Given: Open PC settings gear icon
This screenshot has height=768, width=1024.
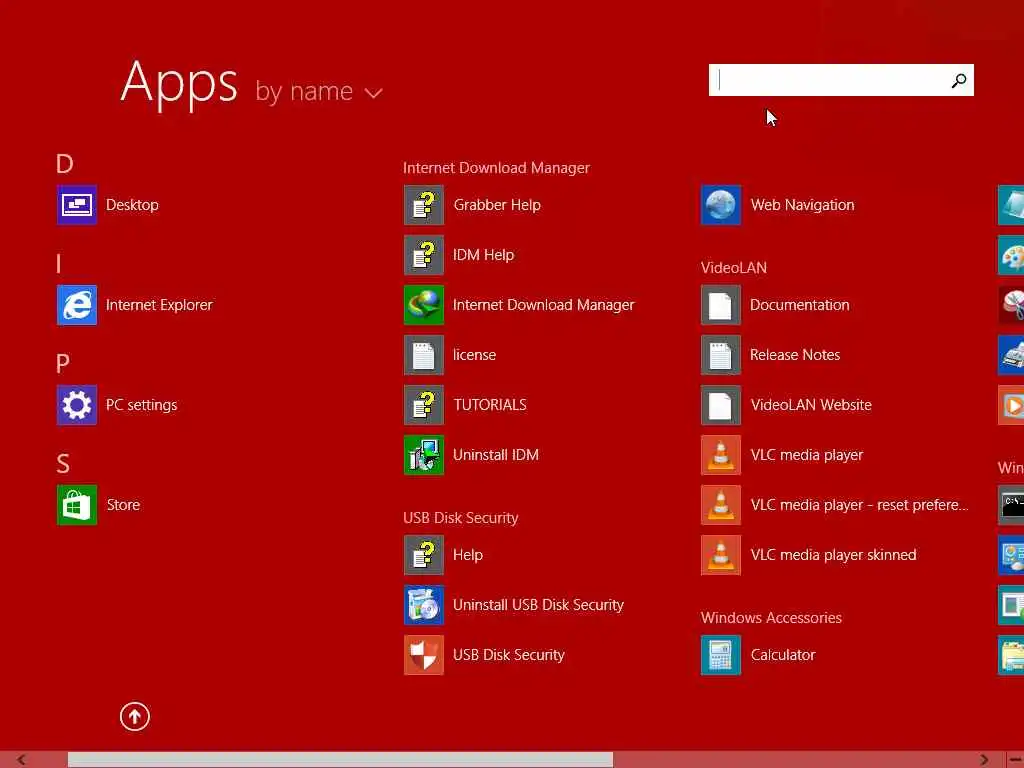Looking at the screenshot, I should pyautogui.click(x=77, y=405).
